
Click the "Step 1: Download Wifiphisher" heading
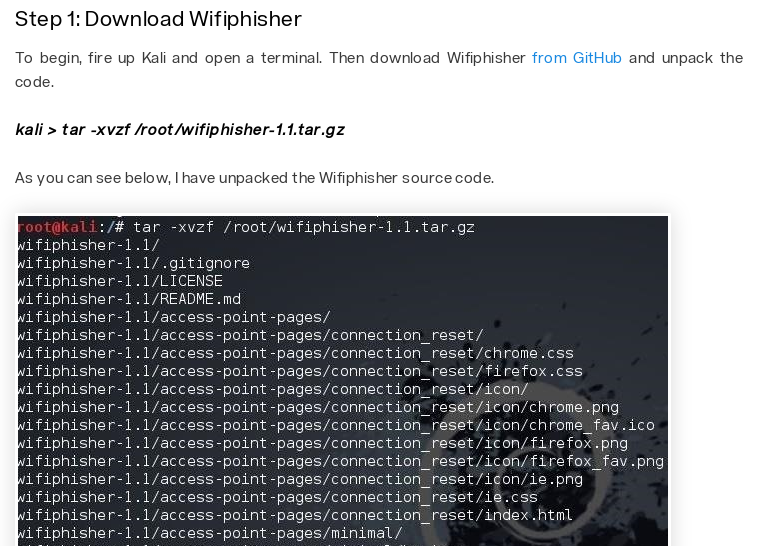point(158,19)
